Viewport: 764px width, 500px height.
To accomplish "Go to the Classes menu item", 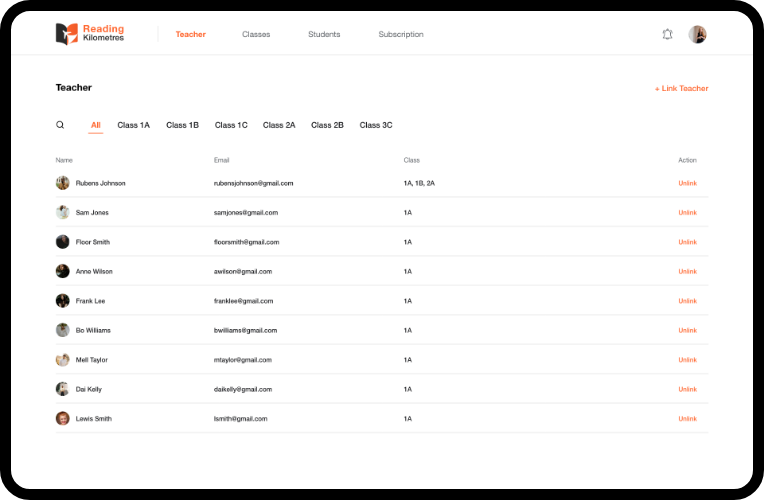I will pyautogui.click(x=256, y=34).
